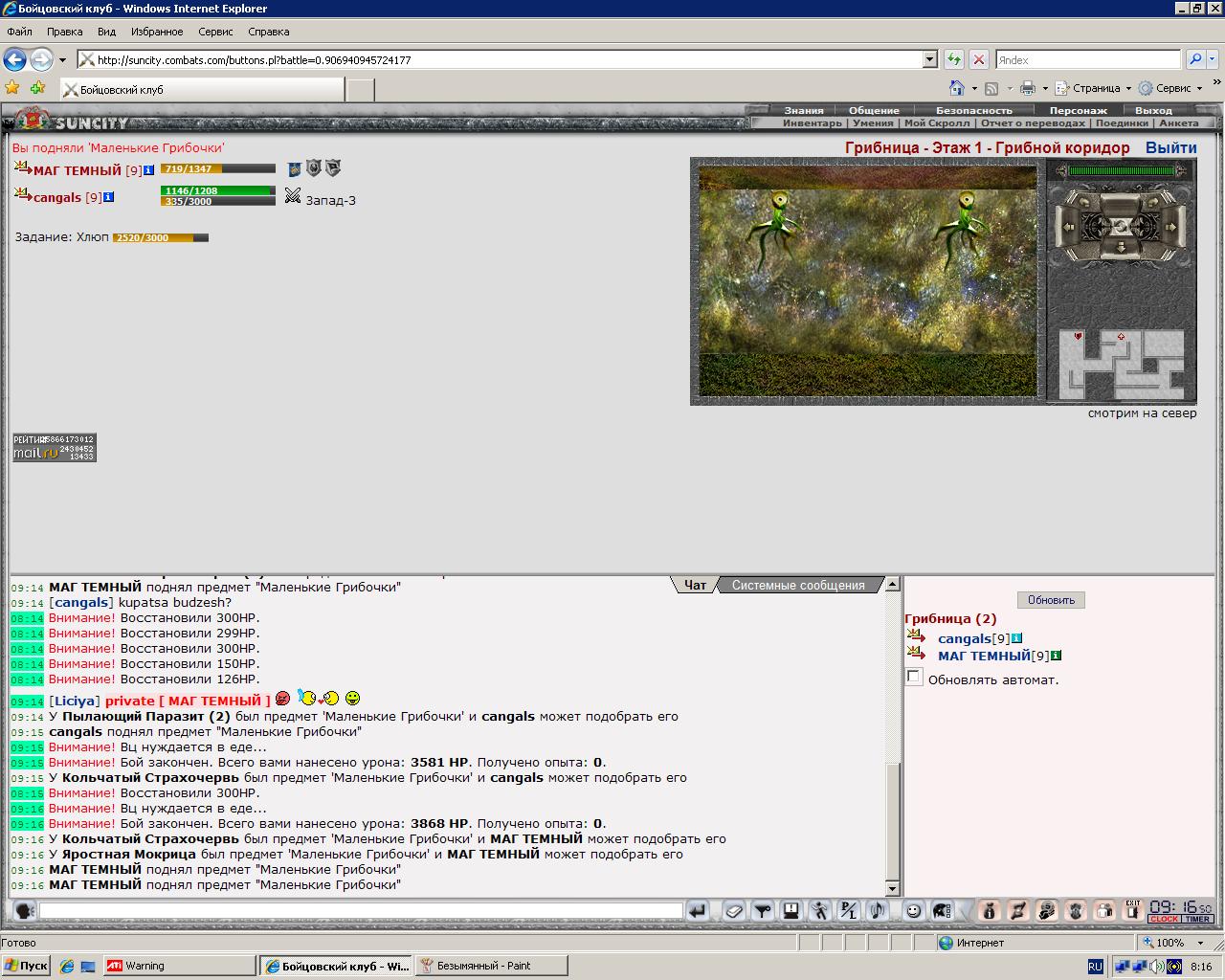Screen dimensions: 1225x980
Task: Open the Страница dropdown menu
Action: click(1095, 88)
